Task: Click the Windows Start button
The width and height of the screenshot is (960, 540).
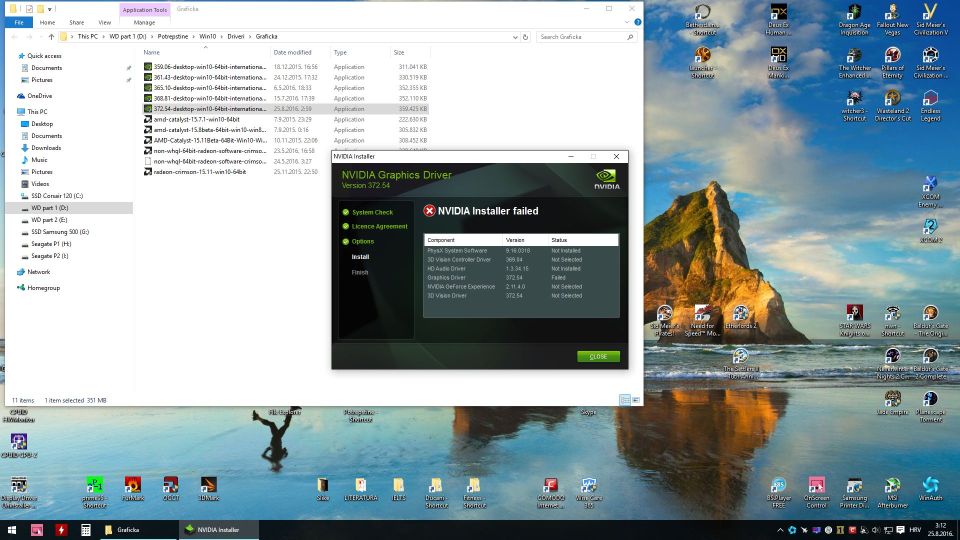Action: [x=12, y=529]
